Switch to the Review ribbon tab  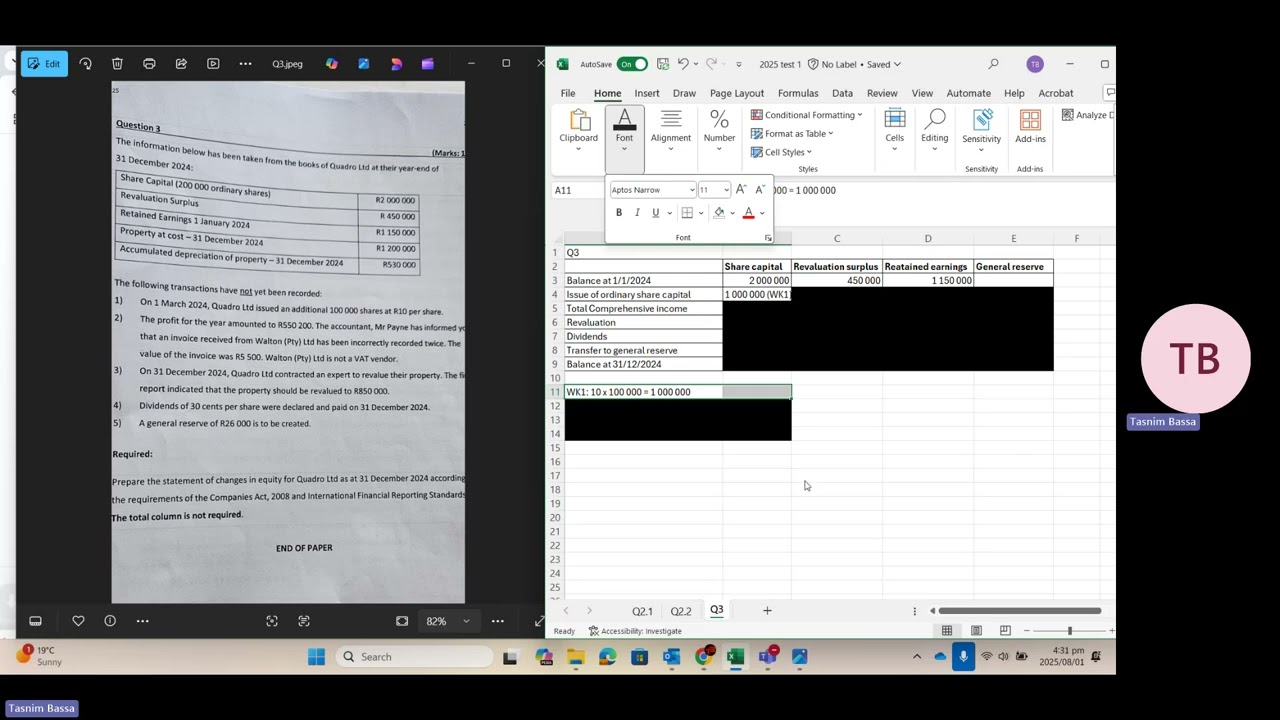pos(882,93)
